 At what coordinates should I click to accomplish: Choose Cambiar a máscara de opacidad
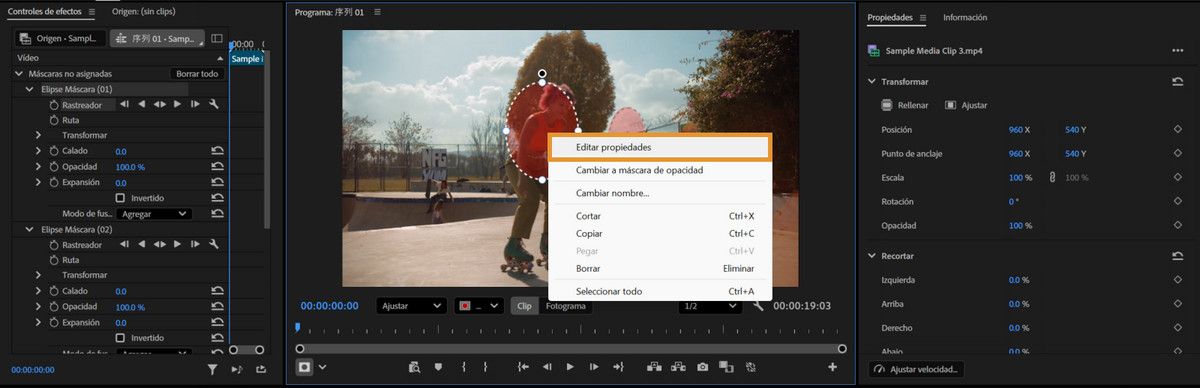pos(660,170)
